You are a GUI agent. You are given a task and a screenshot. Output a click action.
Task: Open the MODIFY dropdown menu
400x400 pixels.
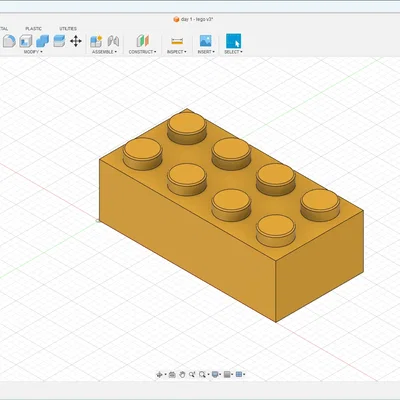33,52
